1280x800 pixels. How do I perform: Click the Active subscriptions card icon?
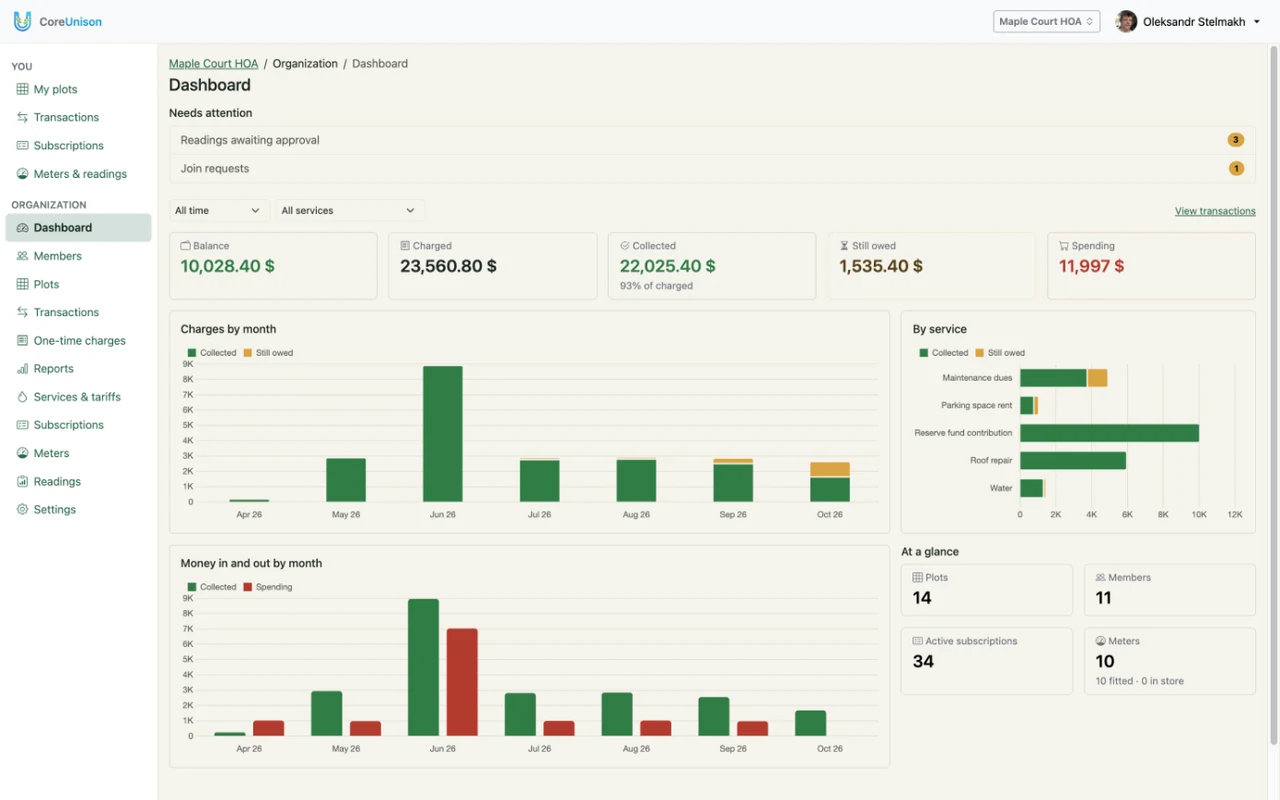[x=918, y=641]
